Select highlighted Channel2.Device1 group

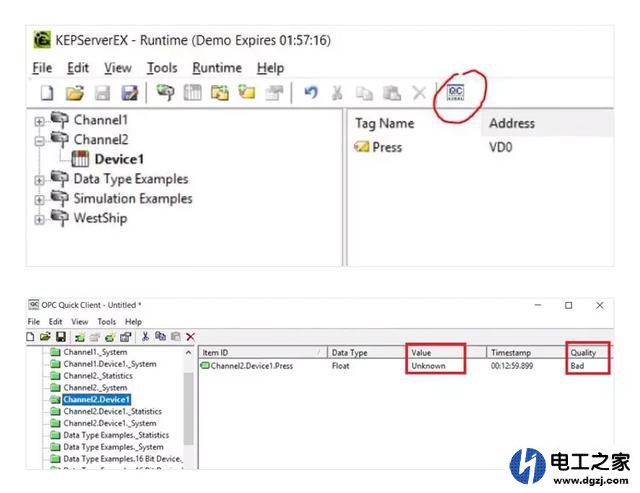tap(96, 399)
